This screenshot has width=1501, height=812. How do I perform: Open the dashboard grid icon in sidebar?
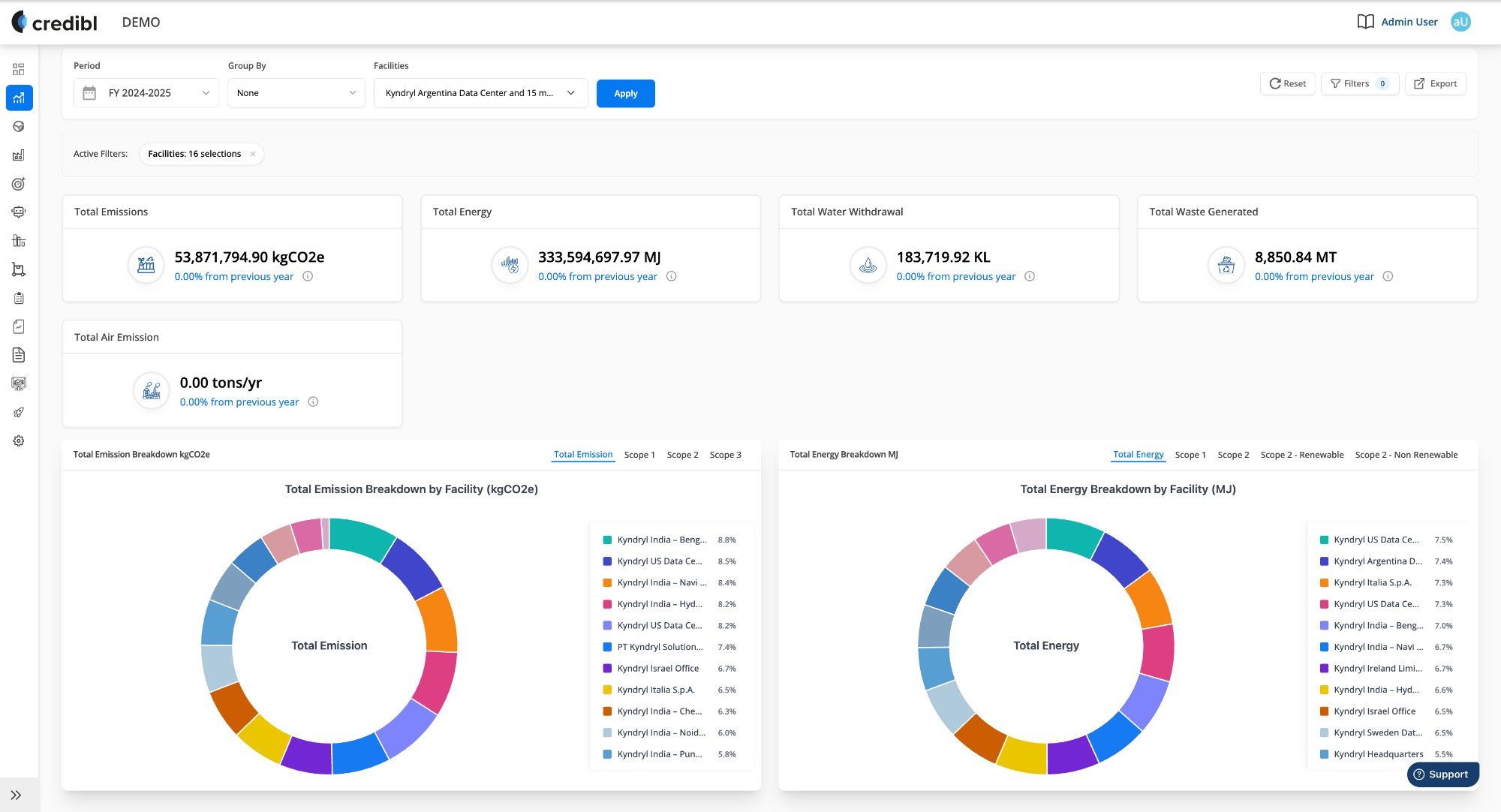19,69
